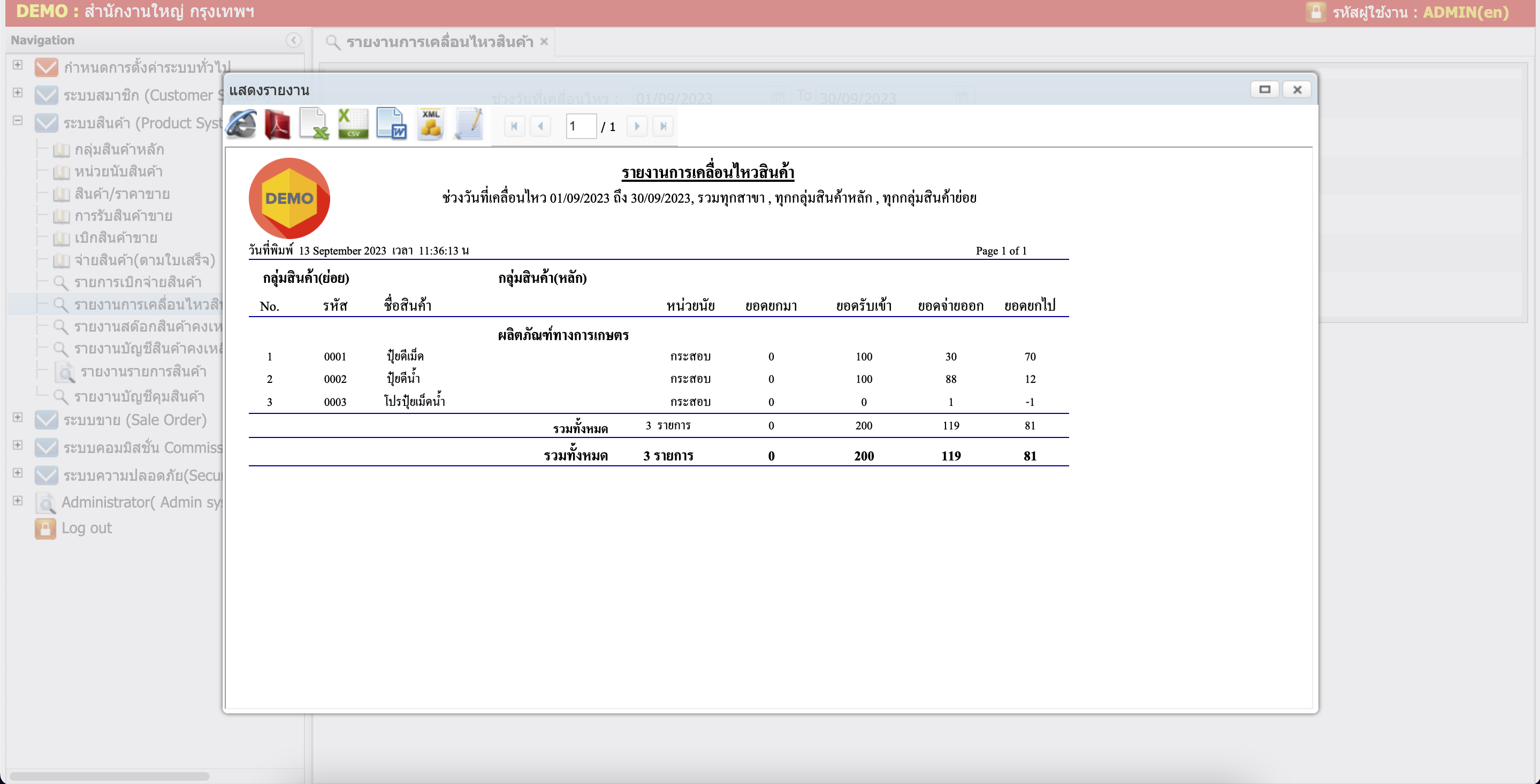Expand ระบบขาย (Sale Order) tree node

[x=18, y=418]
